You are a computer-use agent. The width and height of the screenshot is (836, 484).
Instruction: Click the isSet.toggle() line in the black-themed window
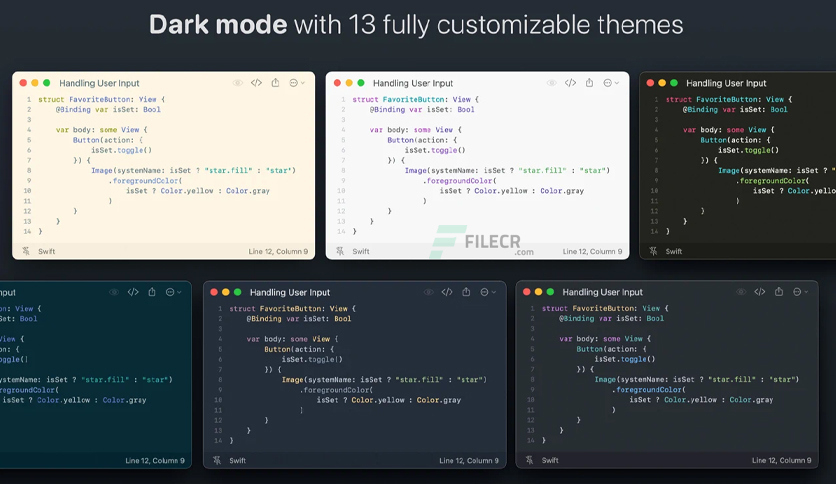749,150
